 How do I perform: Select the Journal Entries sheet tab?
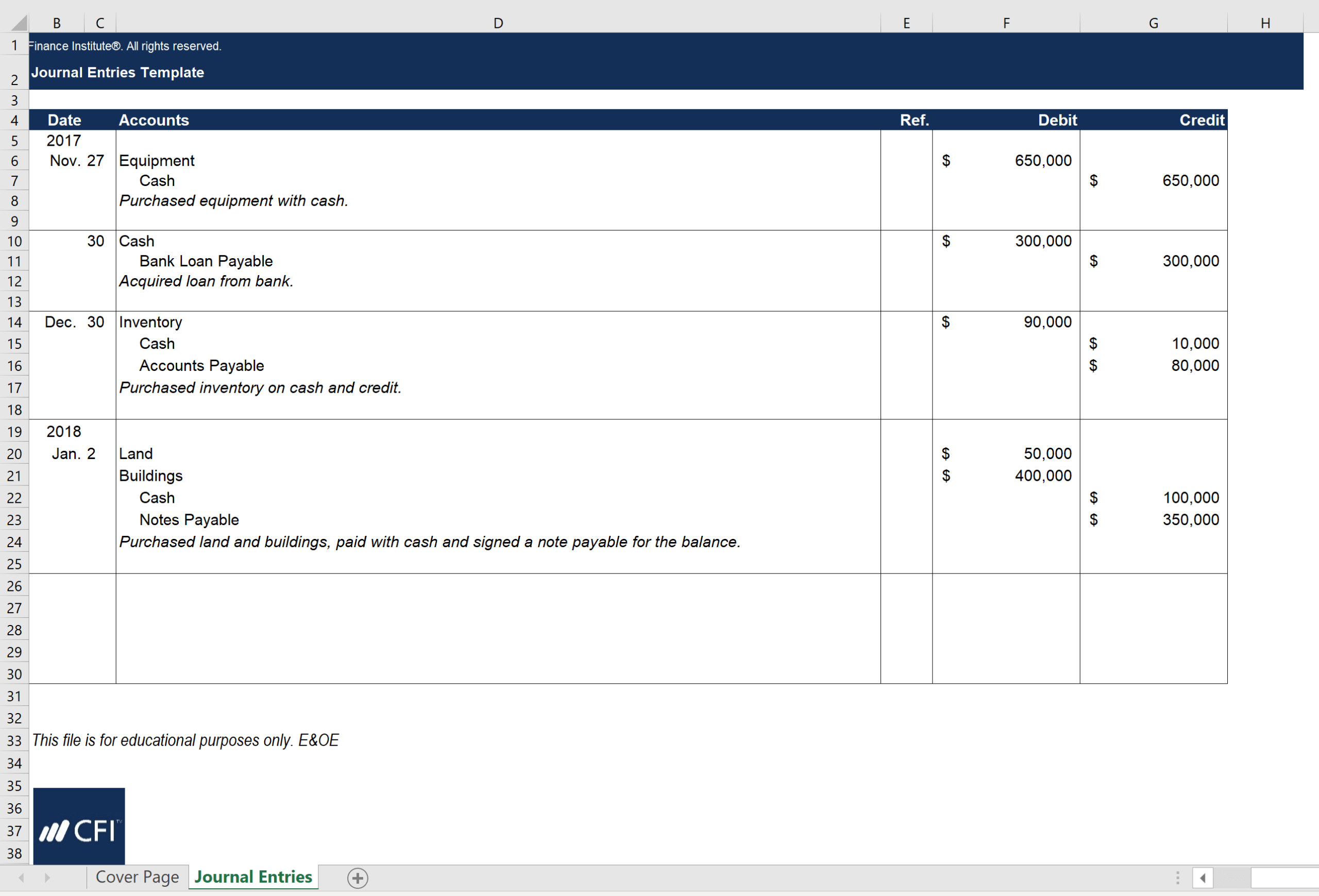253,877
